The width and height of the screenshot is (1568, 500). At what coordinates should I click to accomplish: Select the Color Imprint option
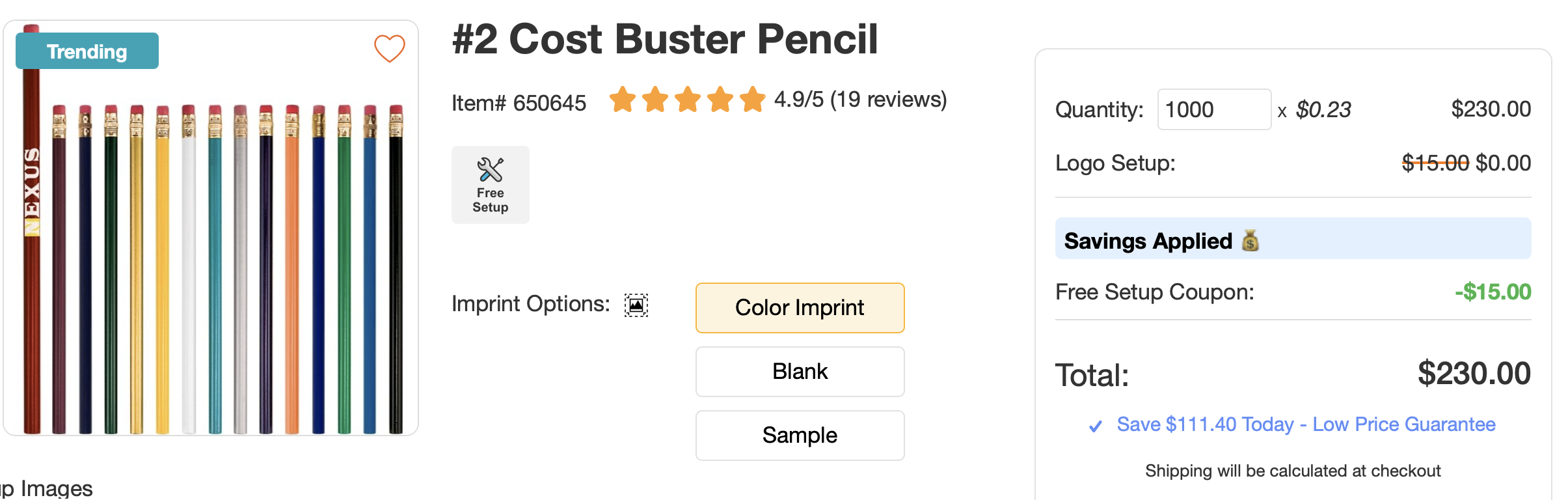point(800,307)
